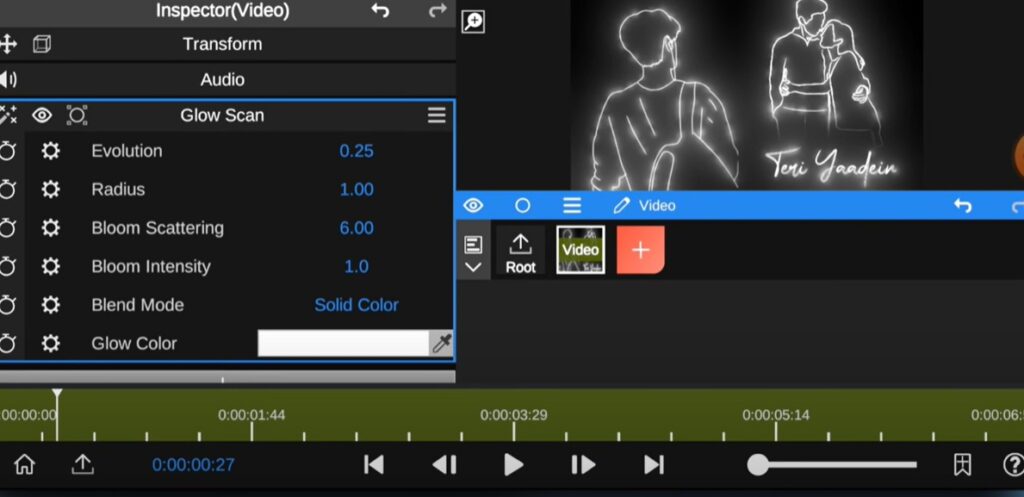This screenshot has height=497, width=1024.
Task: Toggle Glow Scan effect visibility eye
Action: [x=42, y=115]
